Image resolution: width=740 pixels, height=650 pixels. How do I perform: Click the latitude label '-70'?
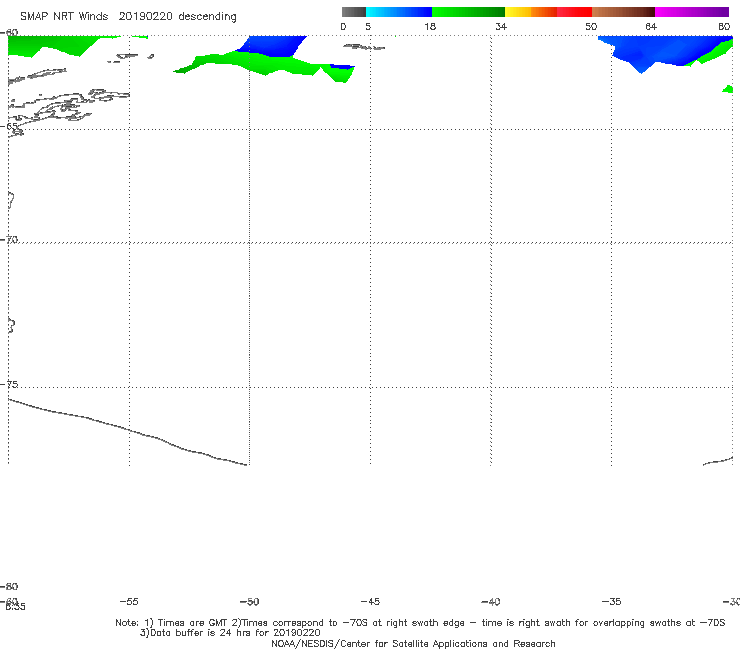[9, 240]
